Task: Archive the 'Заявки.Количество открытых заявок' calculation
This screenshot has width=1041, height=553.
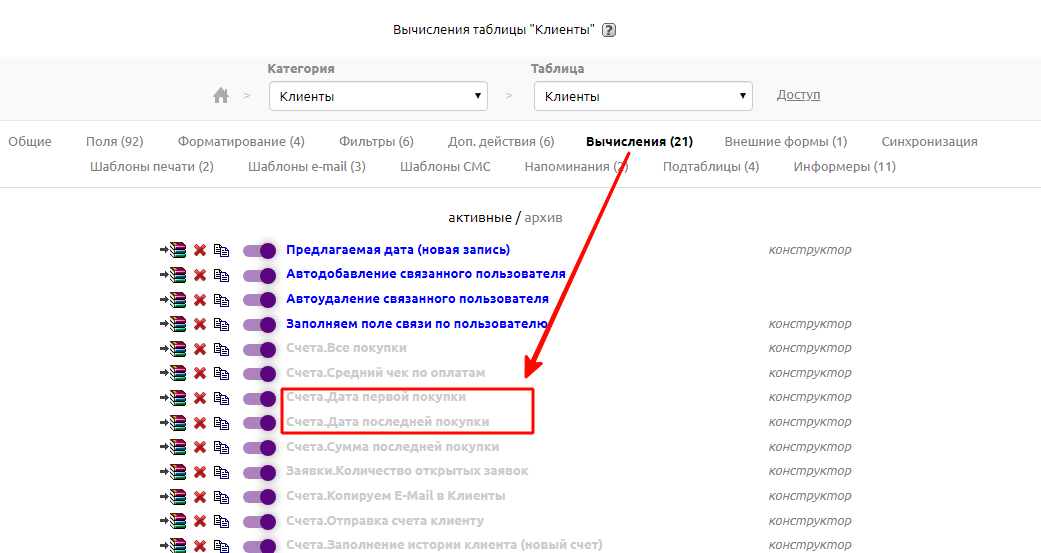Action: pyautogui.click(x=174, y=472)
